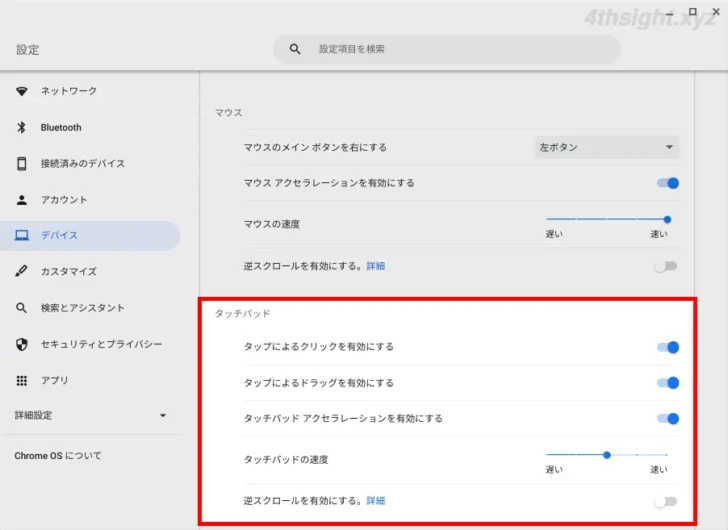Click the account person icon
The height and width of the screenshot is (530, 728).
click(21, 200)
